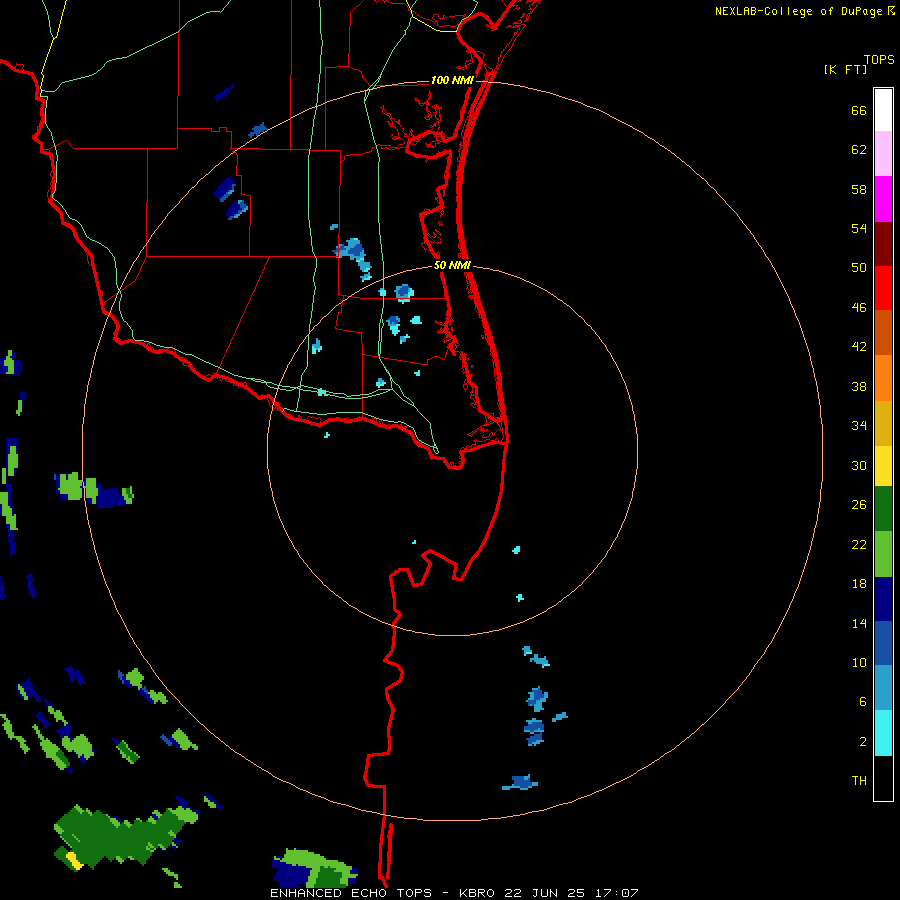Click the 58 legend value

(x=859, y=190)
